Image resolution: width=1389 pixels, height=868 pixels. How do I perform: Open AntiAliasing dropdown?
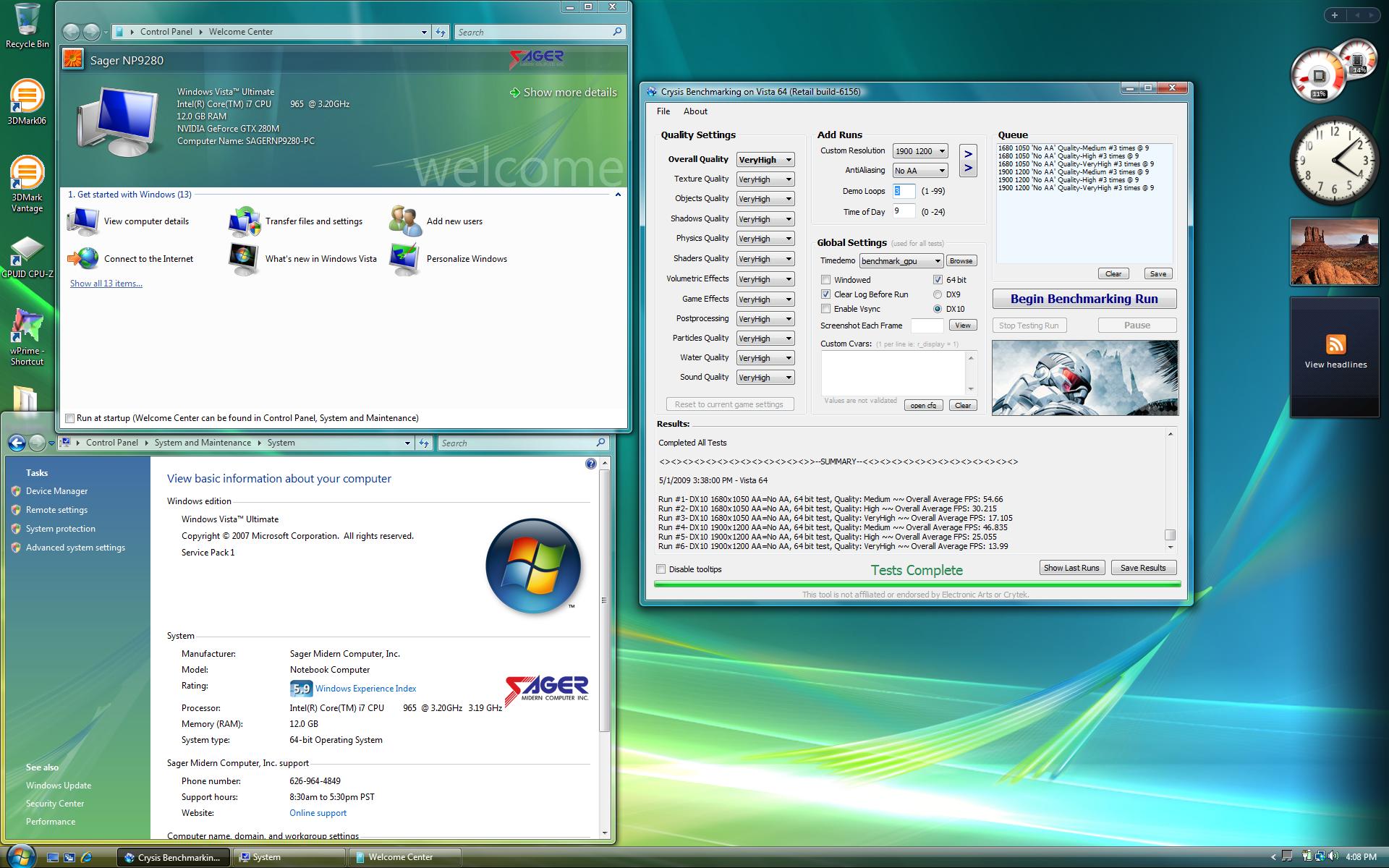[x=920, y=171]
